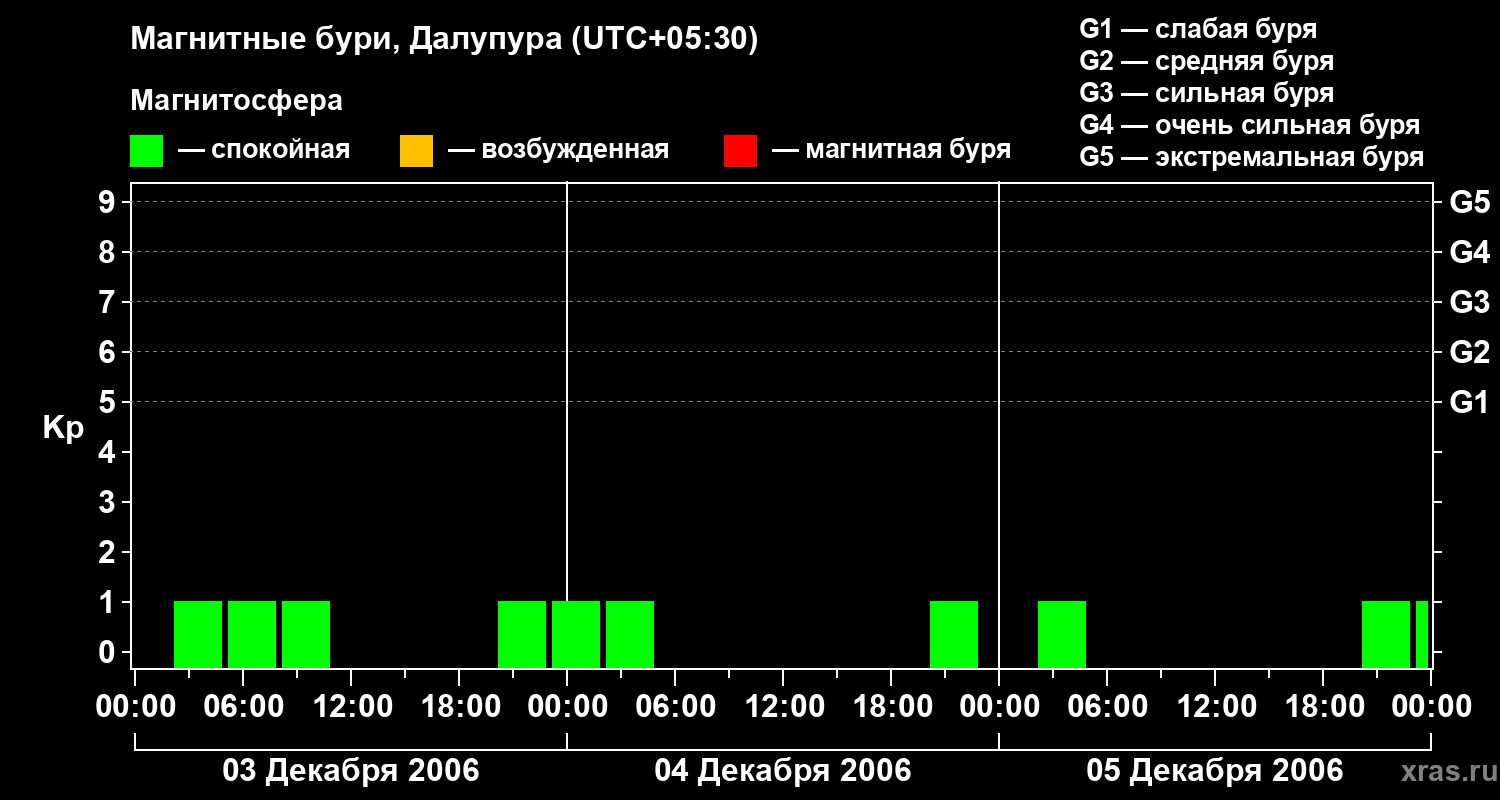The image size is (1500, 800).
Task: Click the green 'спокойная' legend swatch
Action: point(147,151)
